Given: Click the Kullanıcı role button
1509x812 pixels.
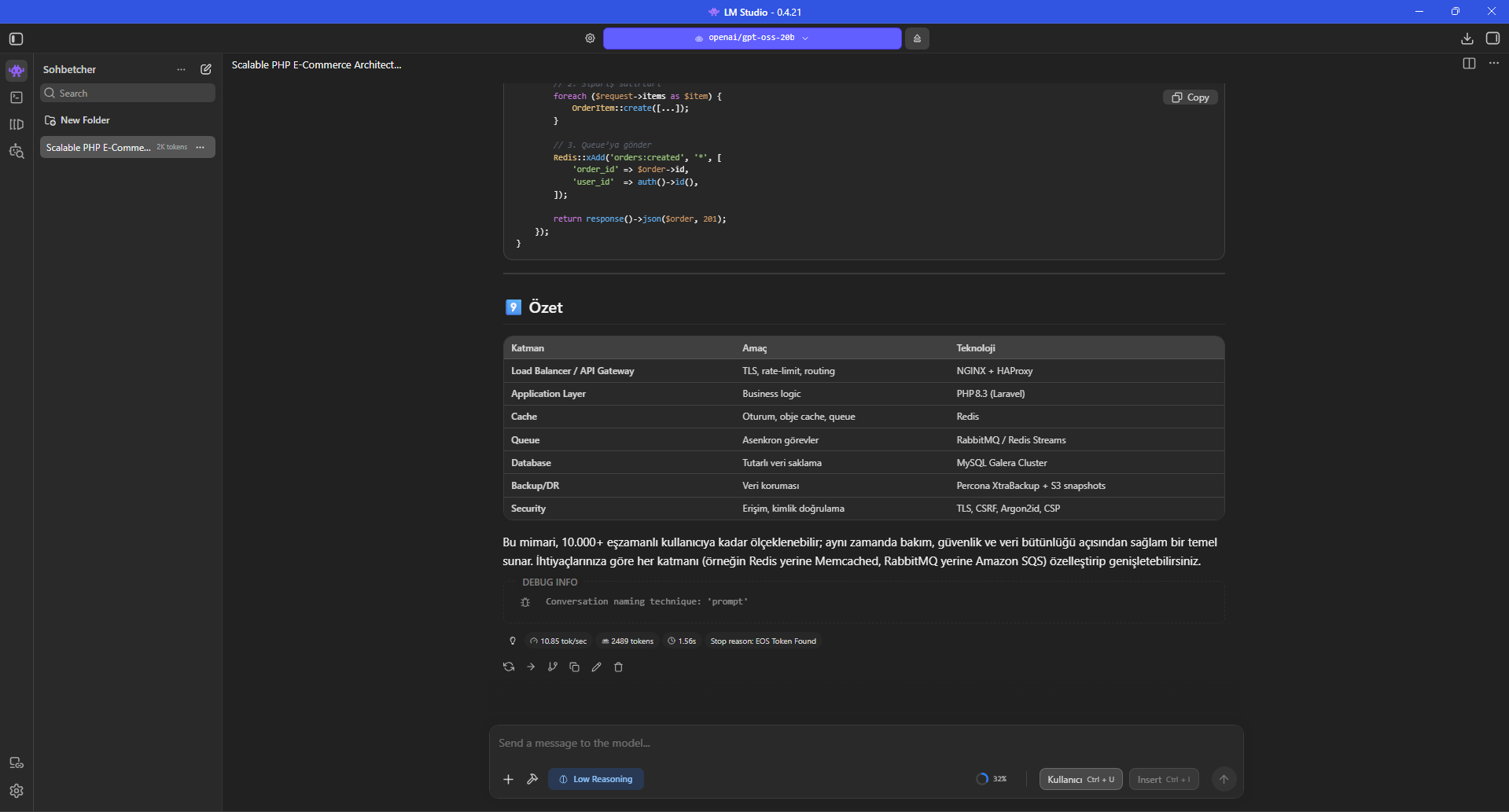Looking at the screenshot, I should (1080, 780).
